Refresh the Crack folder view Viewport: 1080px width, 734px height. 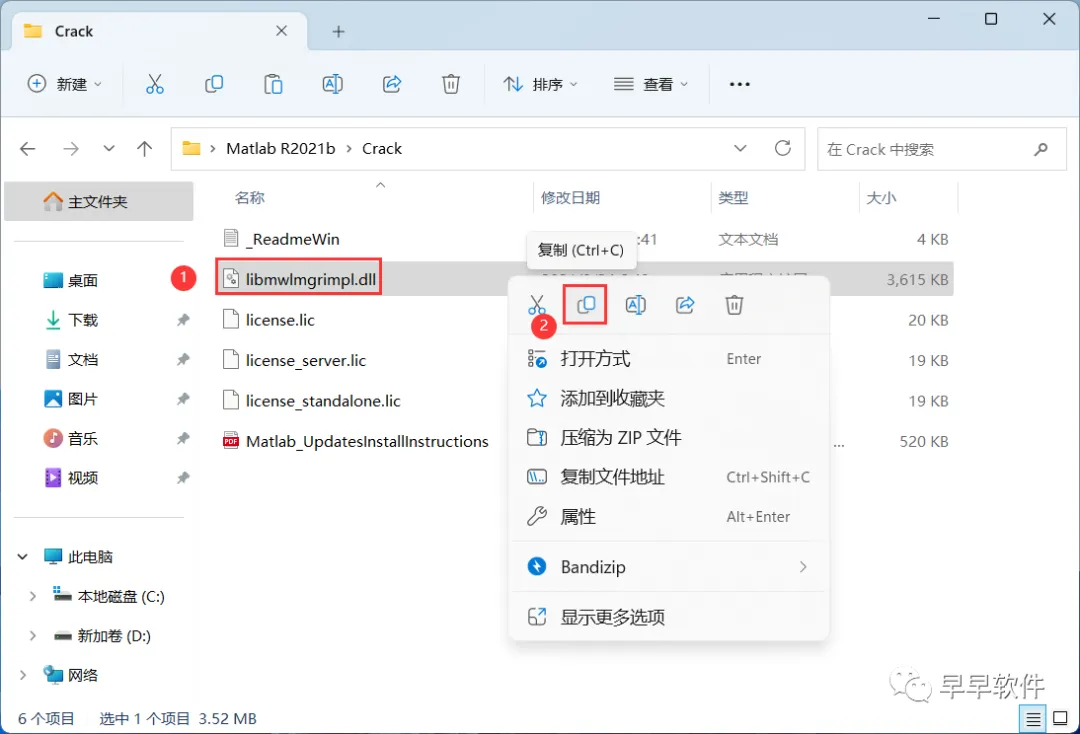pos(783,148)
